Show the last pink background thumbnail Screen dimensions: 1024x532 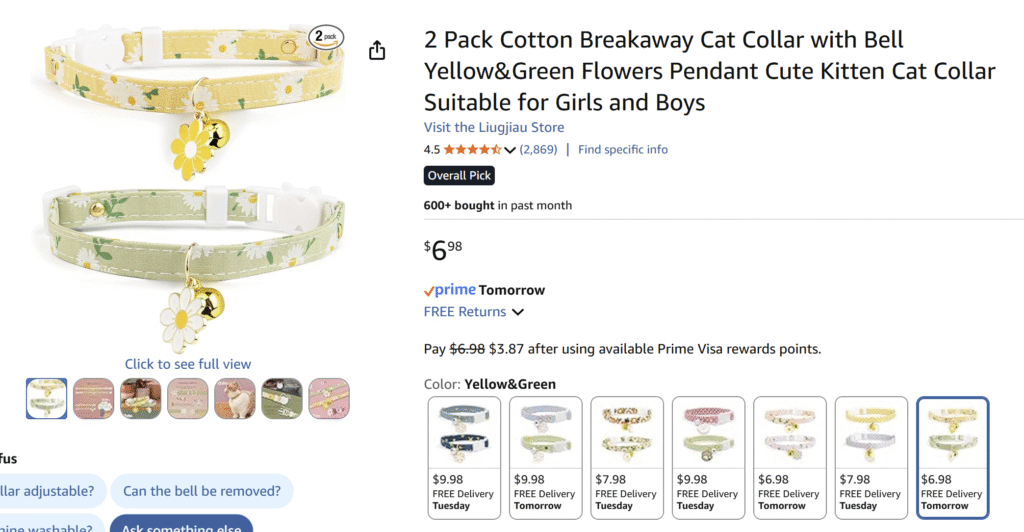click(x=329, y=398)
